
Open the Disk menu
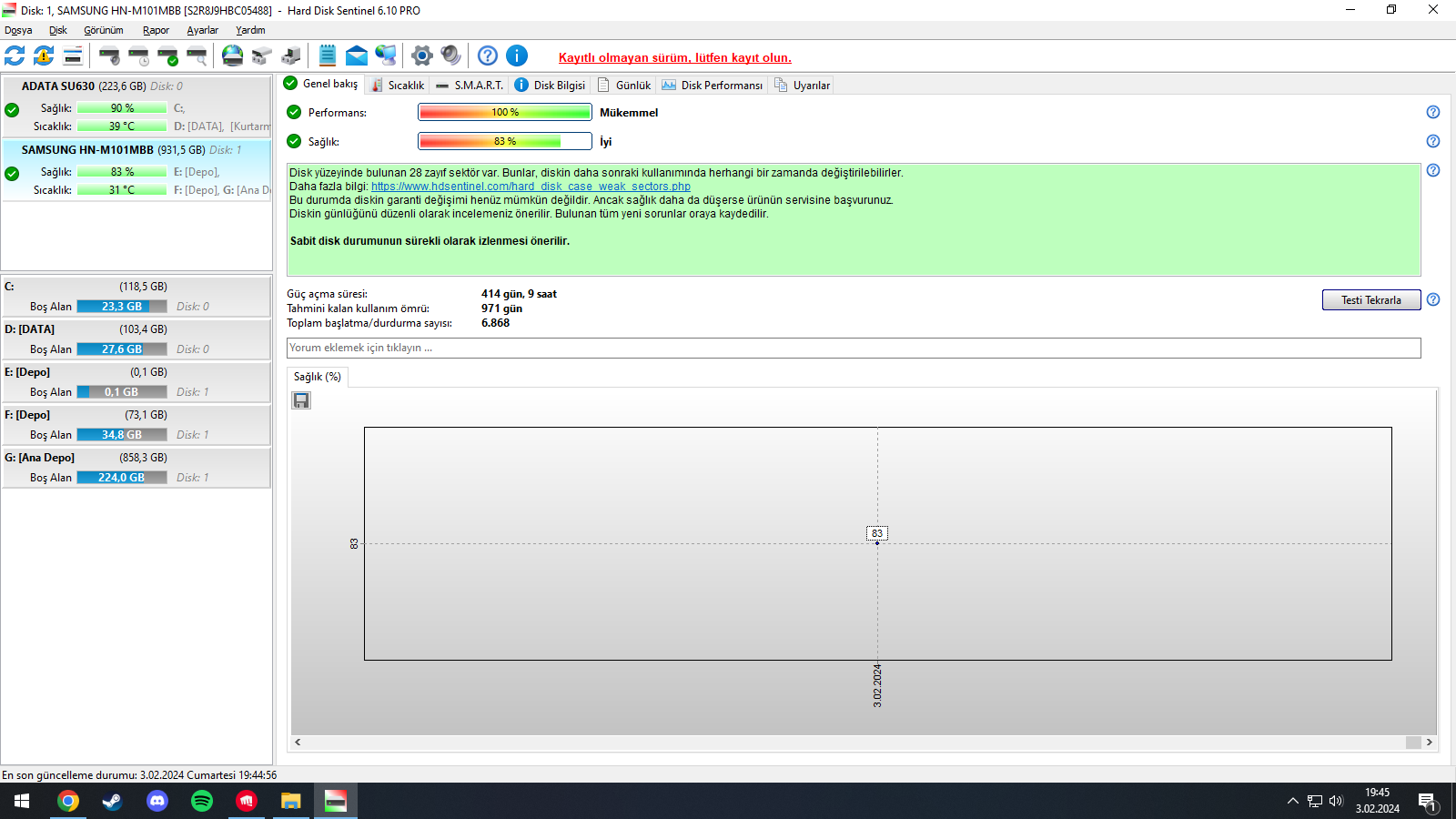click(x=58, y=30)
